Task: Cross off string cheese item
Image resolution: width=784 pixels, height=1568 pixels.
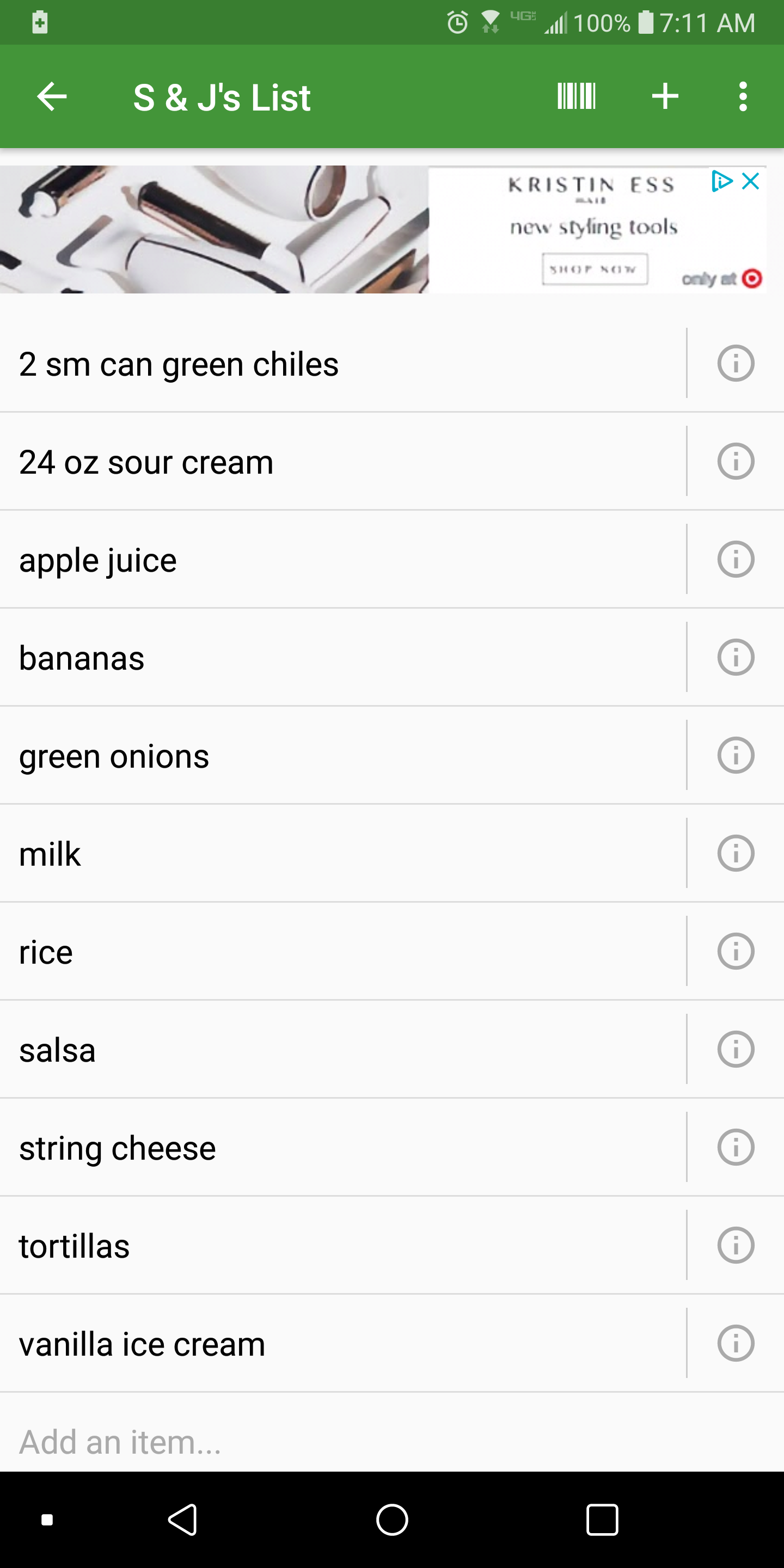Action: point(118,1148)
